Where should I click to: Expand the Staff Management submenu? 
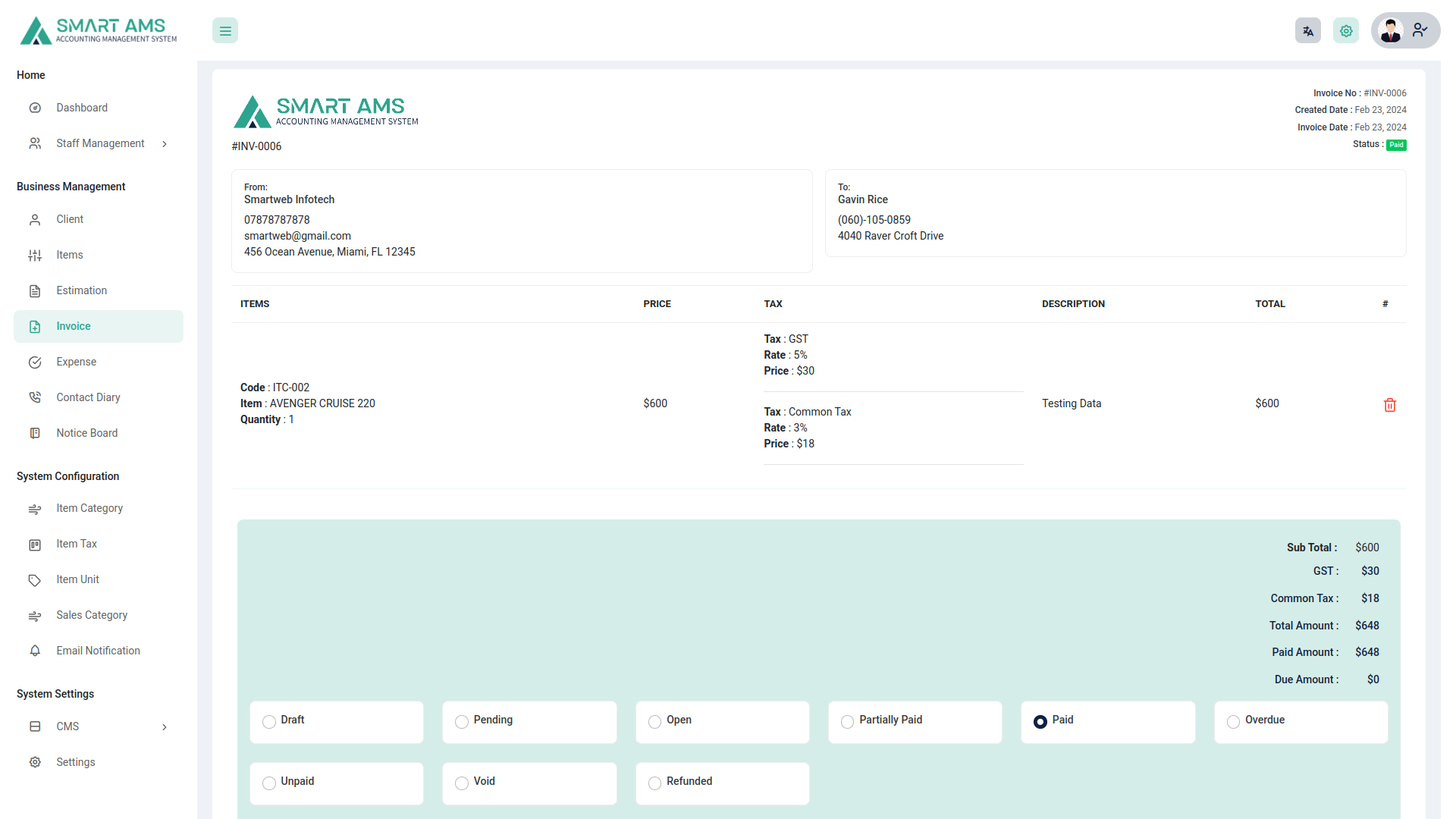(165, 143)
